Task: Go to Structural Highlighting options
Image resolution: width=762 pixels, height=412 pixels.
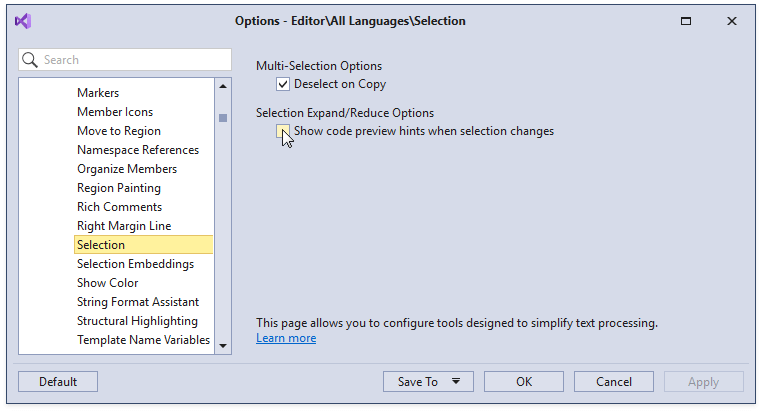Action: tap(137, 321)
